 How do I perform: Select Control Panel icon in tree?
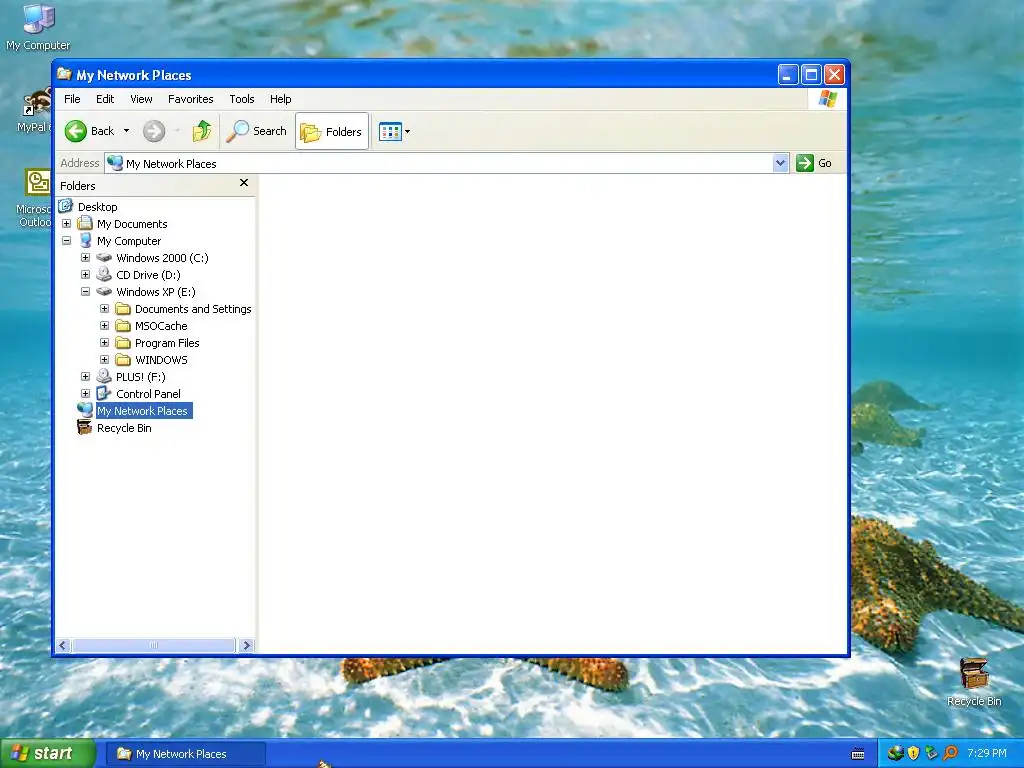coord(104,393)
